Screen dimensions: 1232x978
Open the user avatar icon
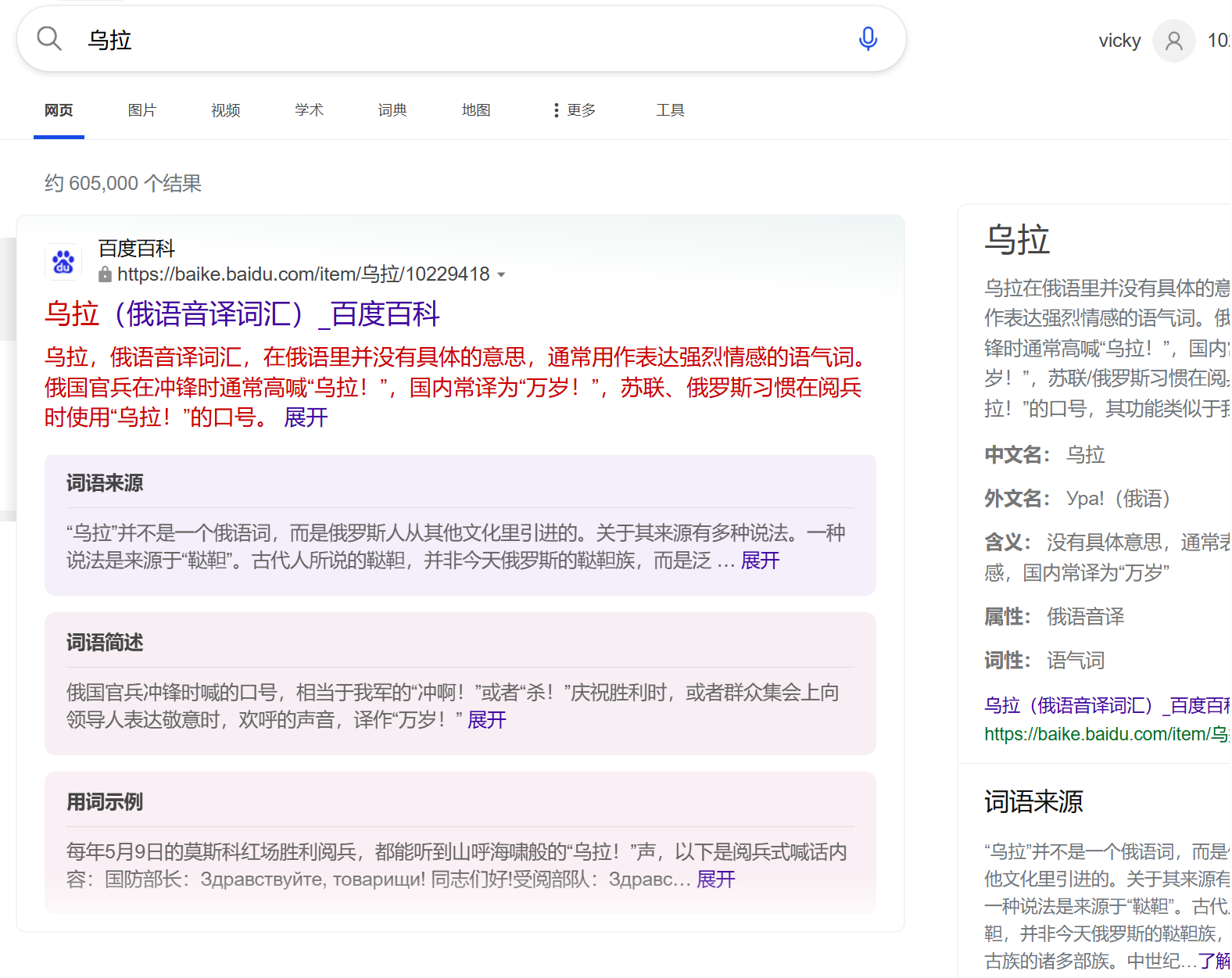pyautogui.click(x=1173, y=41)
